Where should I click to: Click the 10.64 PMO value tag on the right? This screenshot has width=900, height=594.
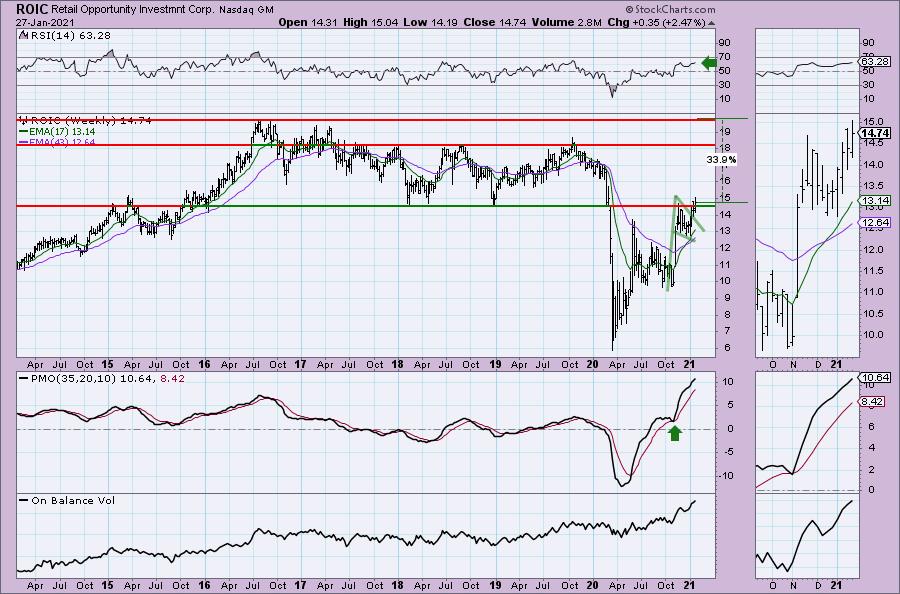coord(875,377)
